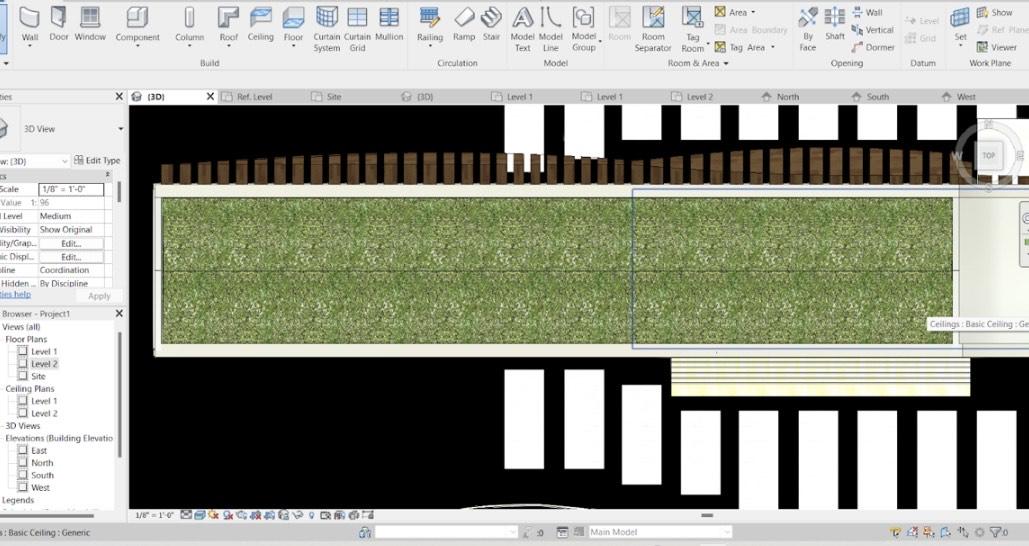Select the Ramp tool
1029x546 pixels.
pos(464,24)
